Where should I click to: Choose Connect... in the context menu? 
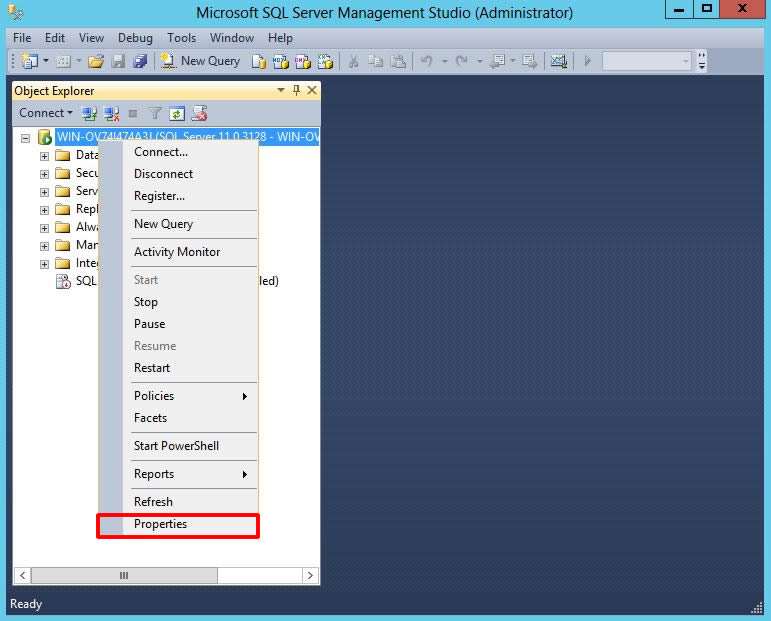pyautogui.click(x=178, y=152)
